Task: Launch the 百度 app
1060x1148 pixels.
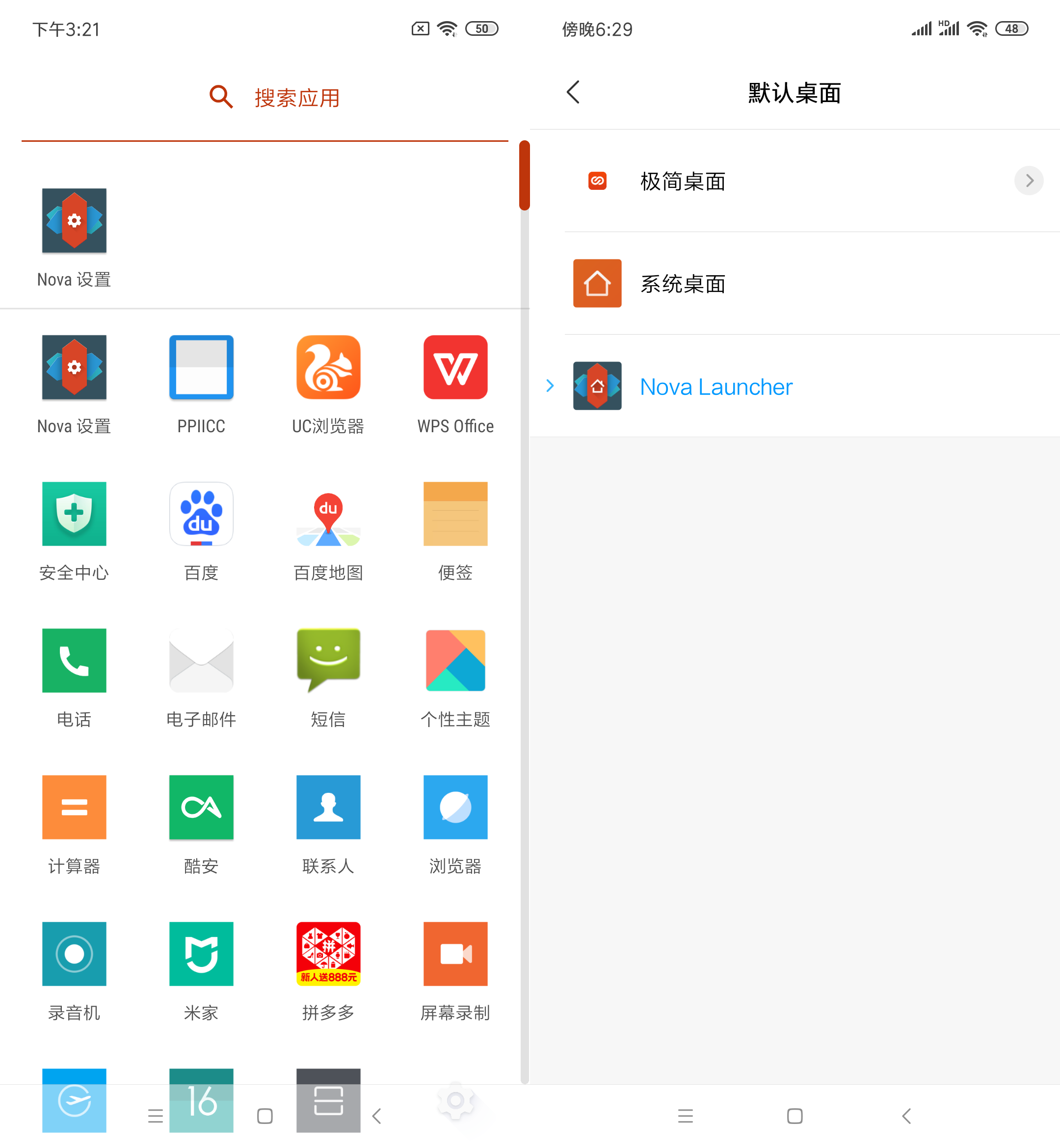Action: tap(201, 531)
